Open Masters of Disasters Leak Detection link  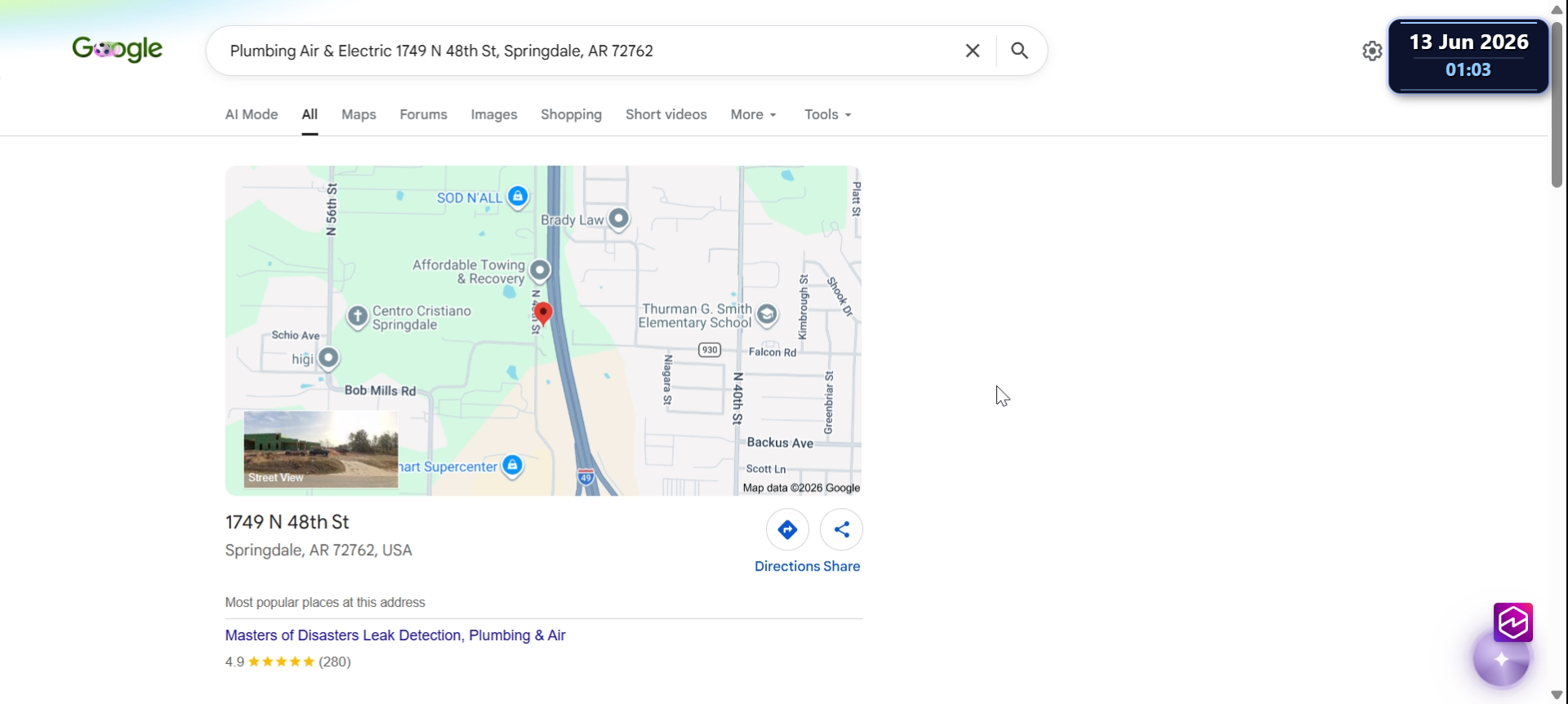click(x=395, y=635)
